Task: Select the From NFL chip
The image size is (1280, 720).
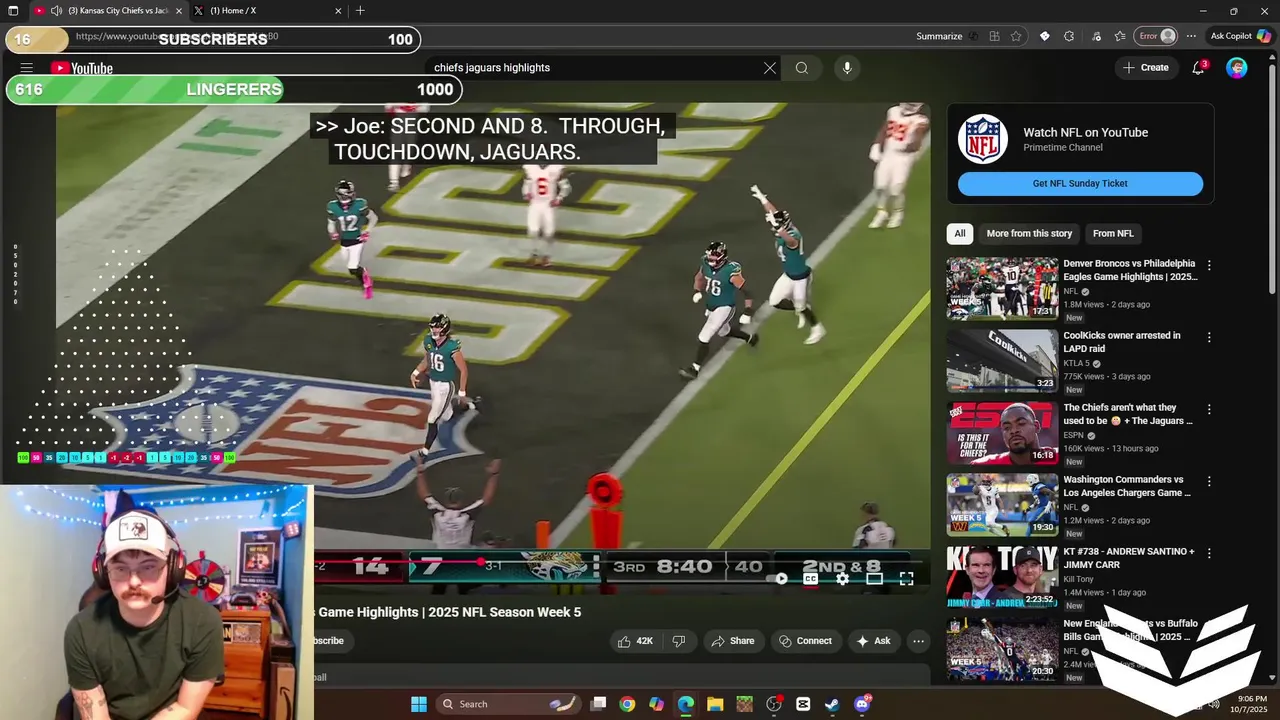Action: pos(1113,233)
